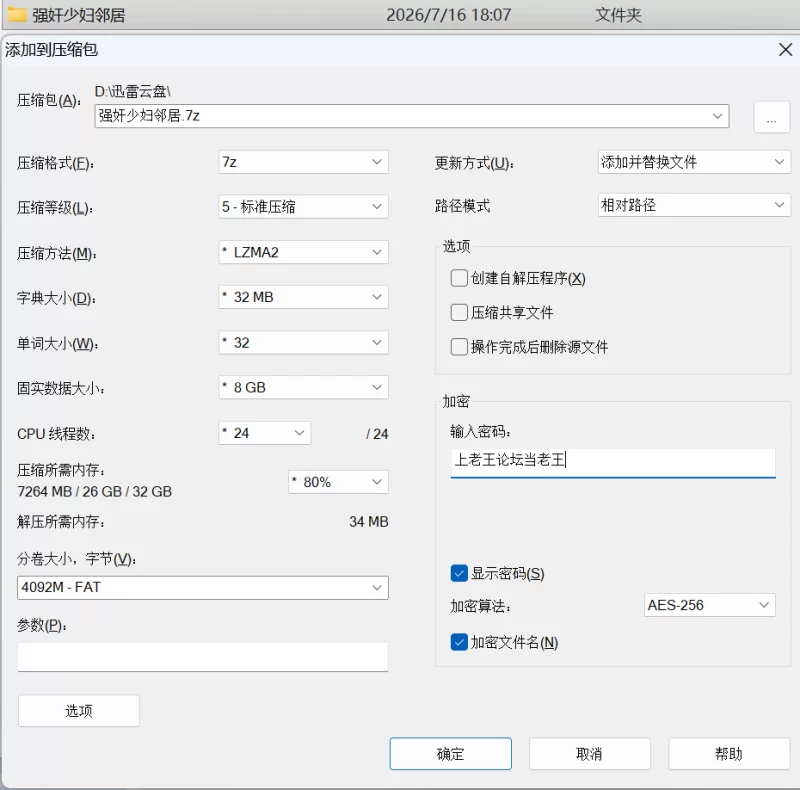The image size is (800, 790).
Task: Click the 文件夹 type cell in the background list
Action: (618, 15)
